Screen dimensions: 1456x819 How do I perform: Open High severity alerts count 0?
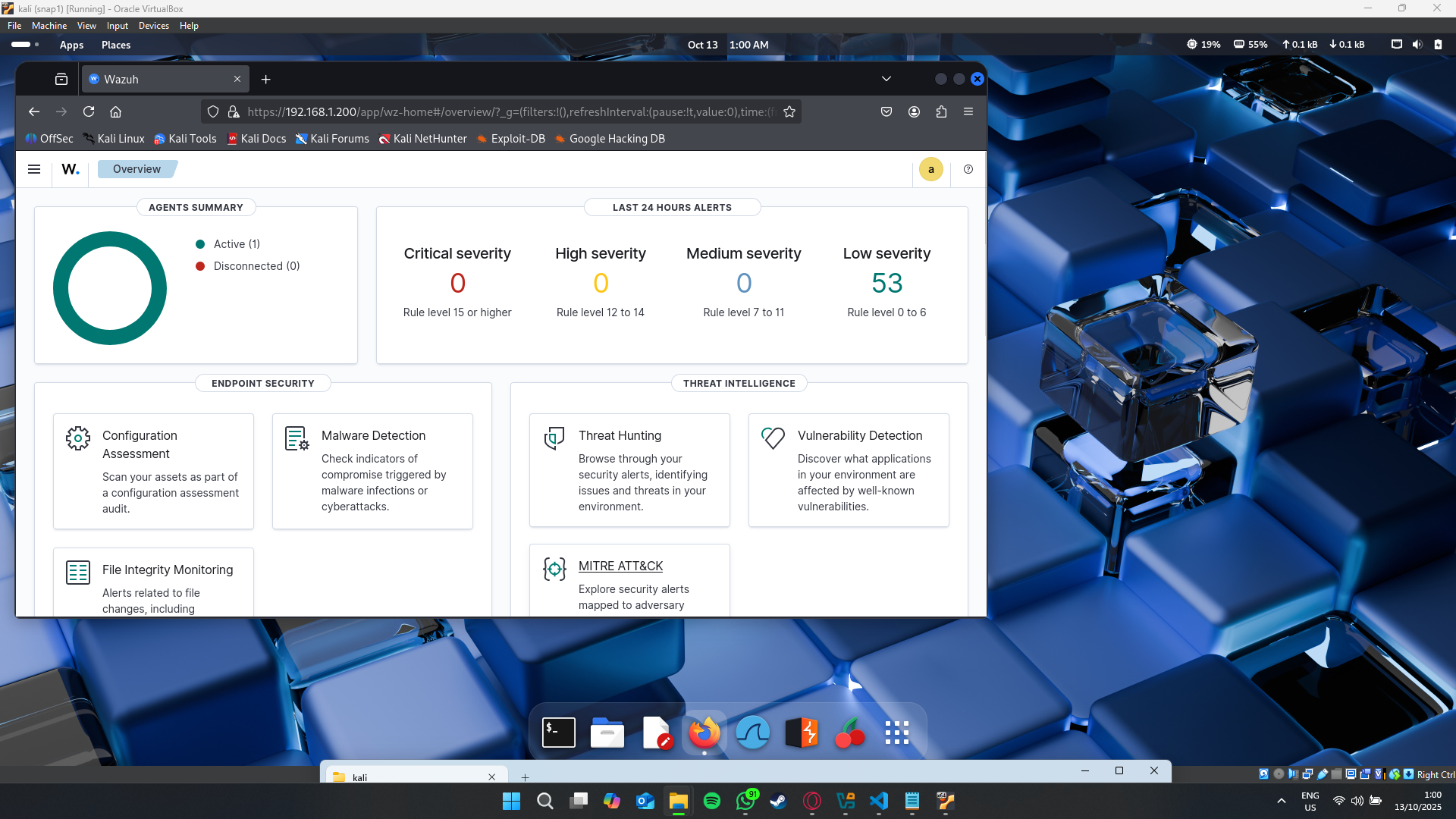tap(601, 283)
